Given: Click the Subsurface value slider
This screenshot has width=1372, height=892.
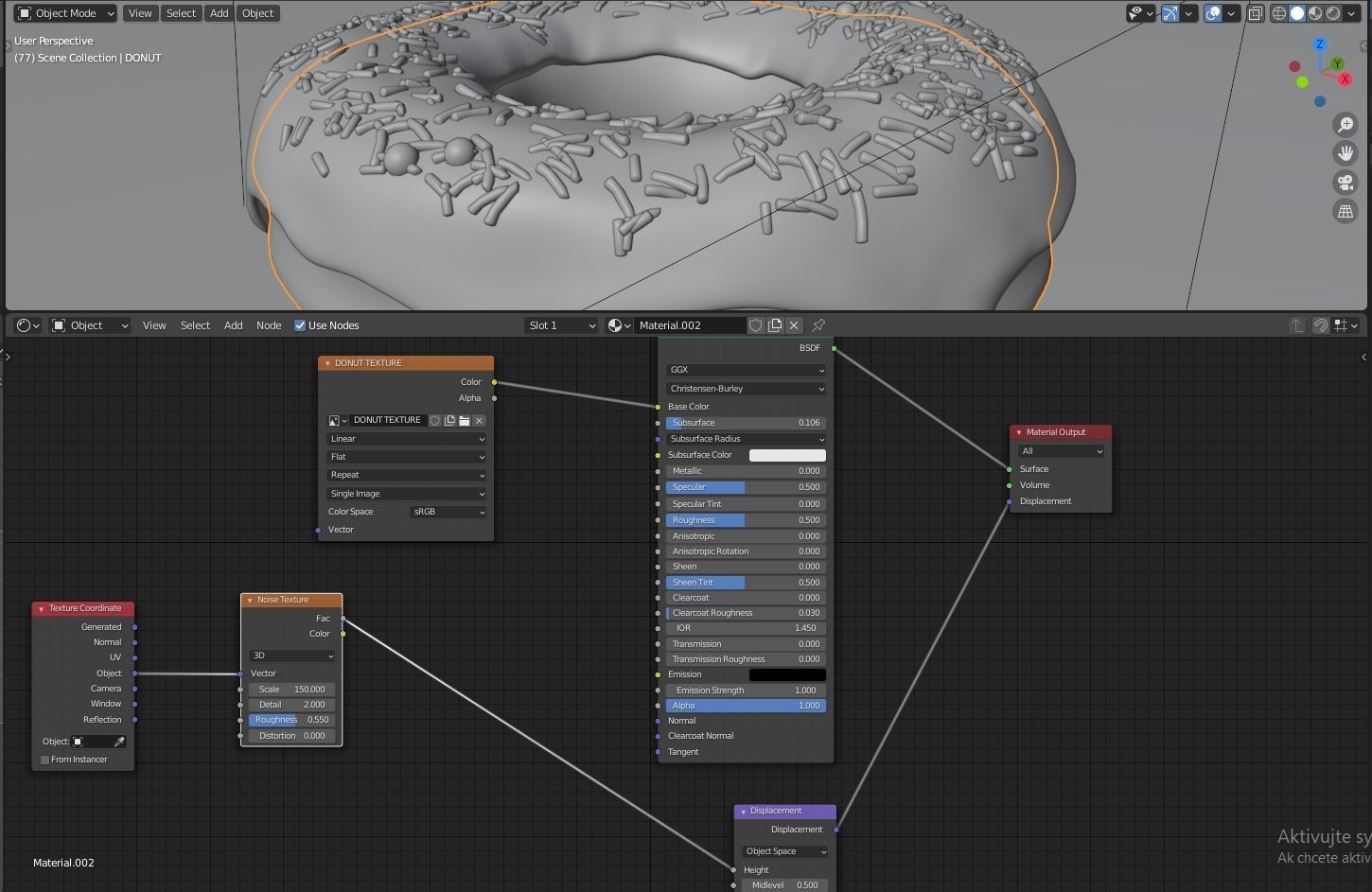Looking at the screenshot, I should coord(746,423).
